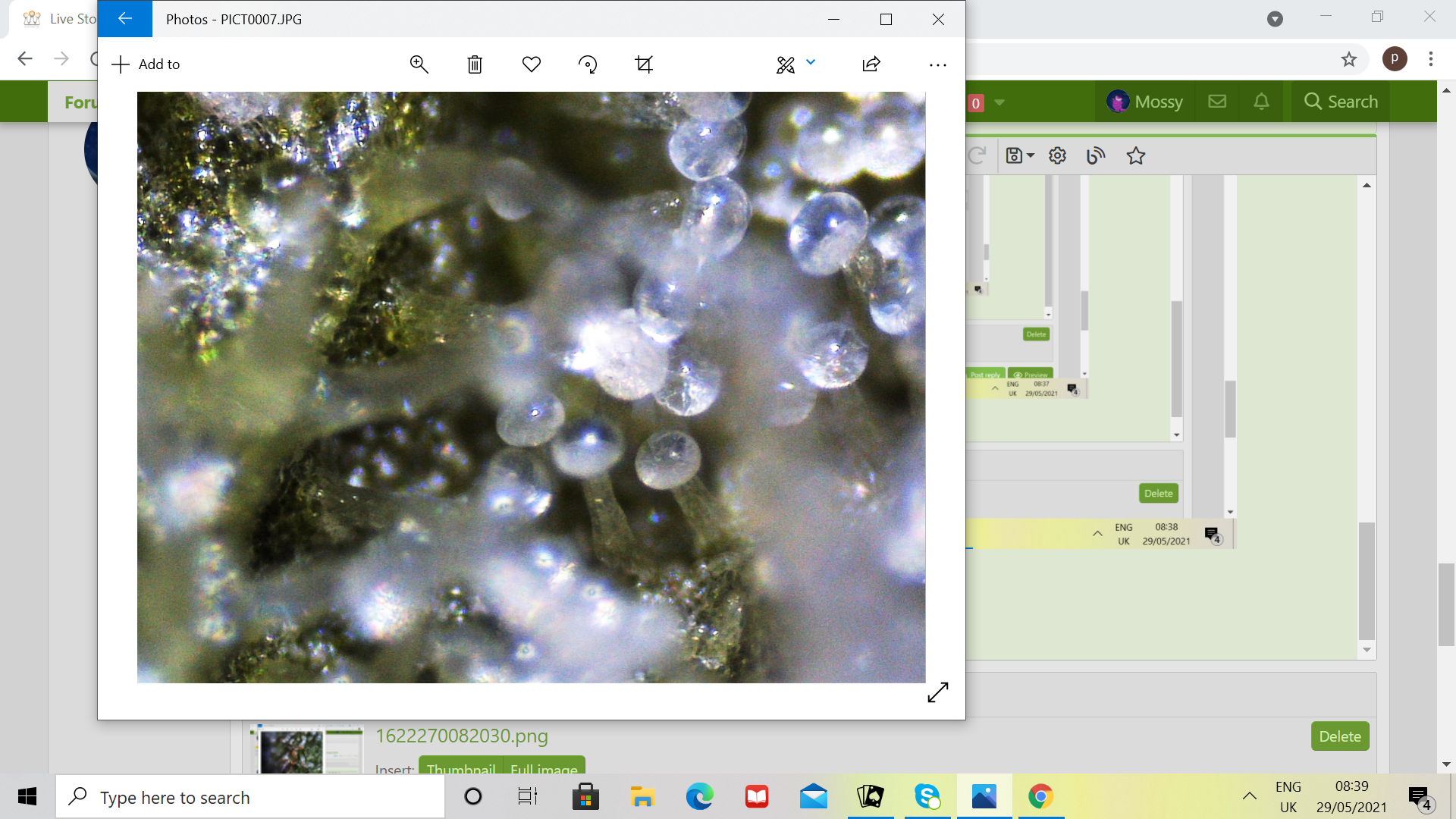This screenshot has width=1456, height=819.
Task: Open Cortana circle icon on taskbar
Action: [x=473, y=797]
